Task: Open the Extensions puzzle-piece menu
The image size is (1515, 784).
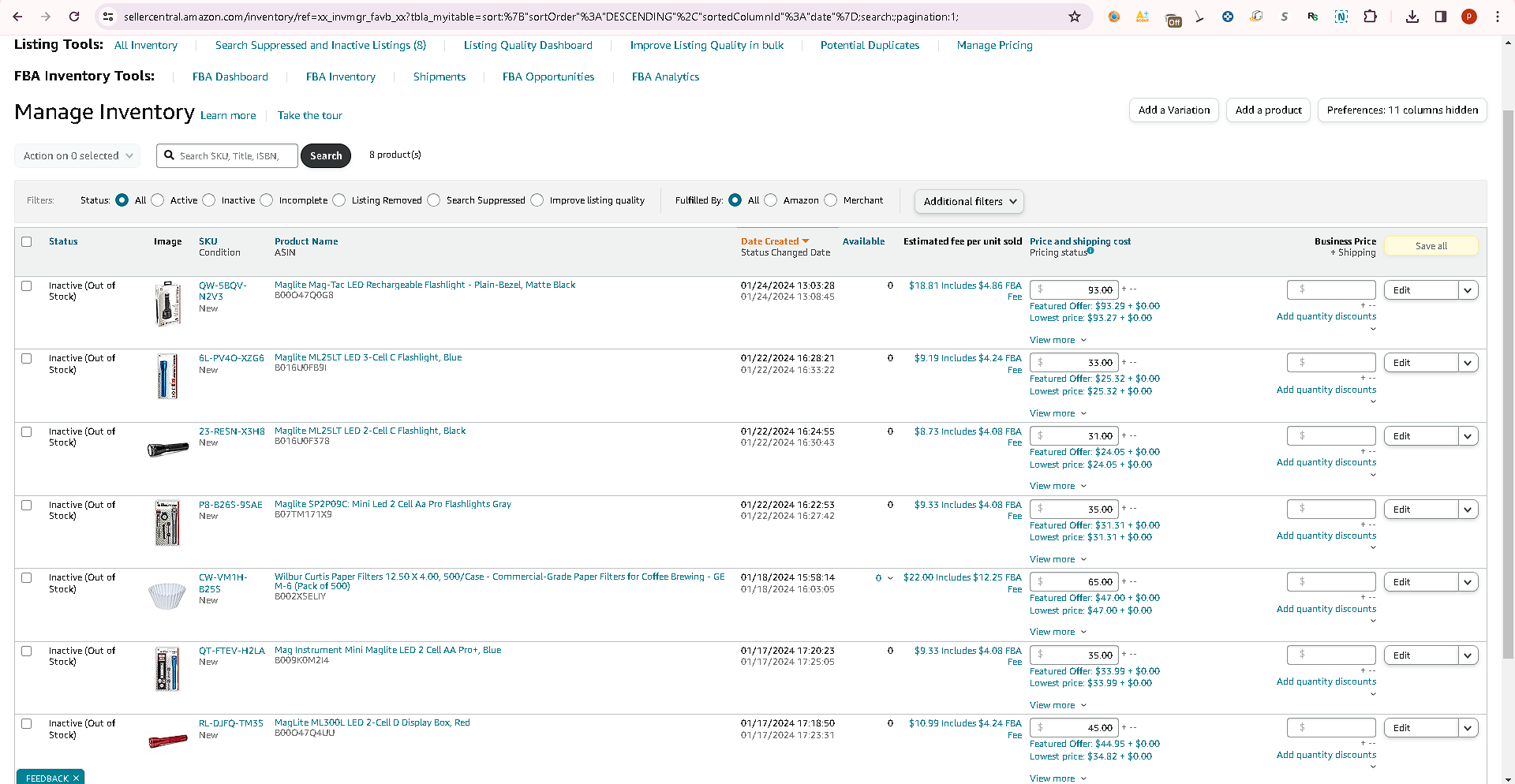Action: coord(1371,17)
